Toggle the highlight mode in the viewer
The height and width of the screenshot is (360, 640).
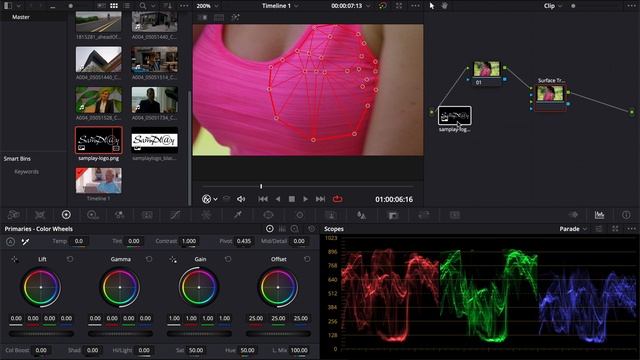point(236,18)
